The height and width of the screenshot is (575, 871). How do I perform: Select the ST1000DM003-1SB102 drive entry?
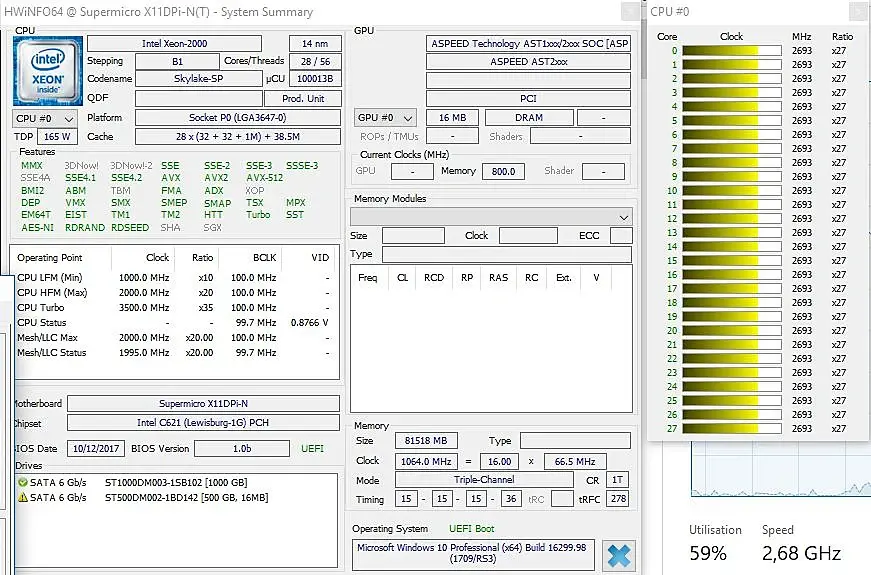coord(176,482)
